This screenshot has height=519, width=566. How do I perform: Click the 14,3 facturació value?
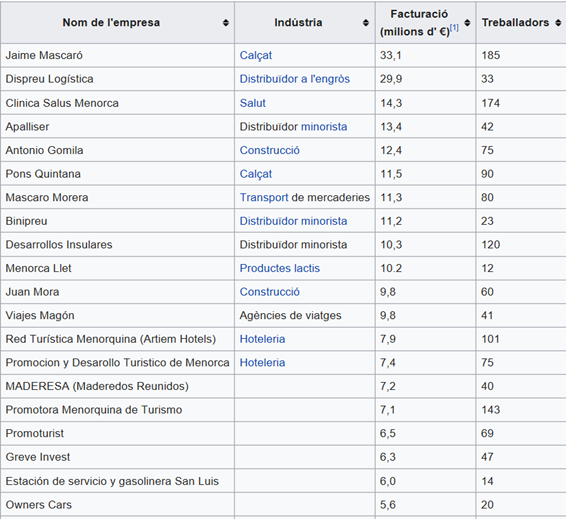coord(391,103)
